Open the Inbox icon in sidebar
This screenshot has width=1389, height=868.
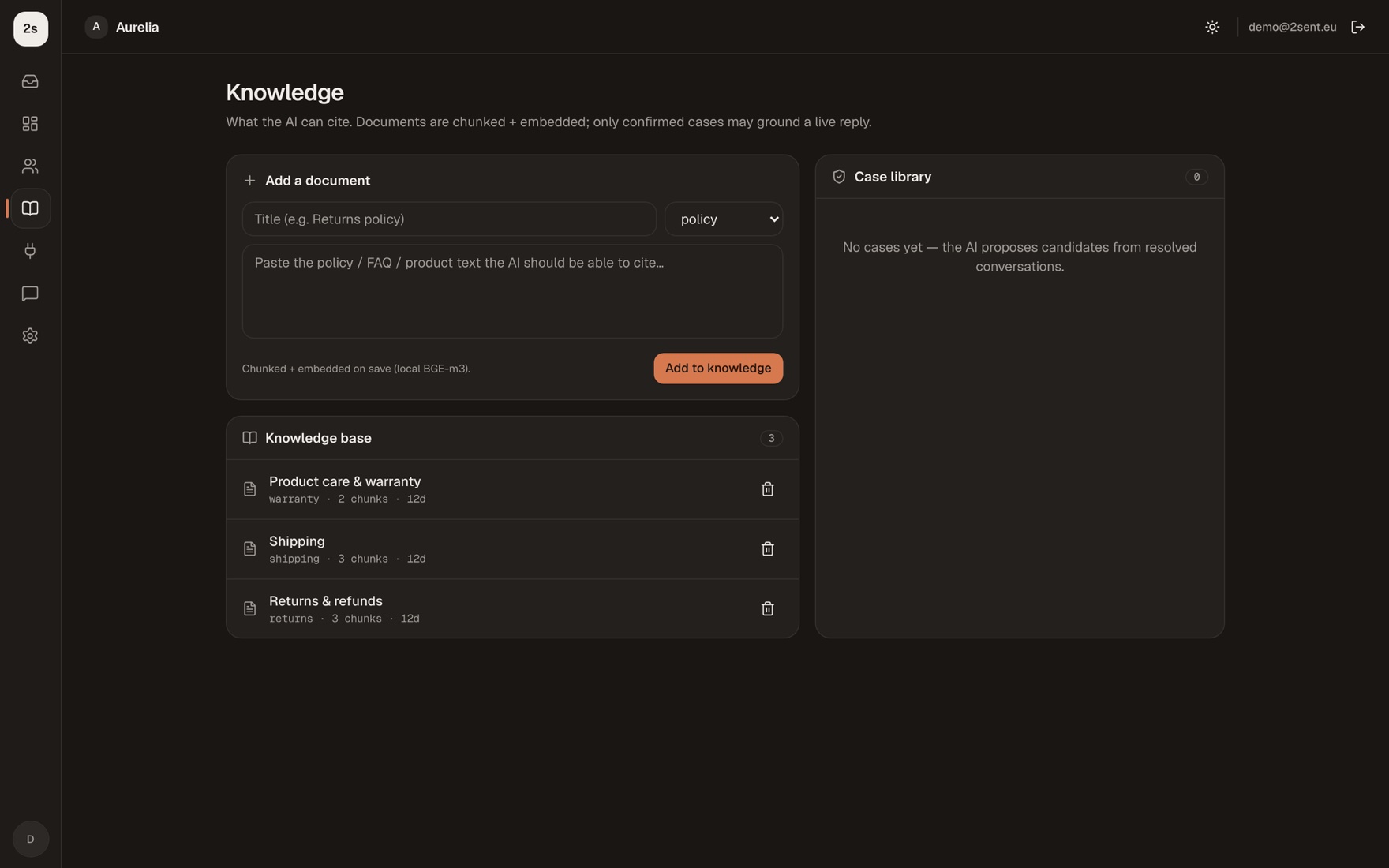coord(30,81)
